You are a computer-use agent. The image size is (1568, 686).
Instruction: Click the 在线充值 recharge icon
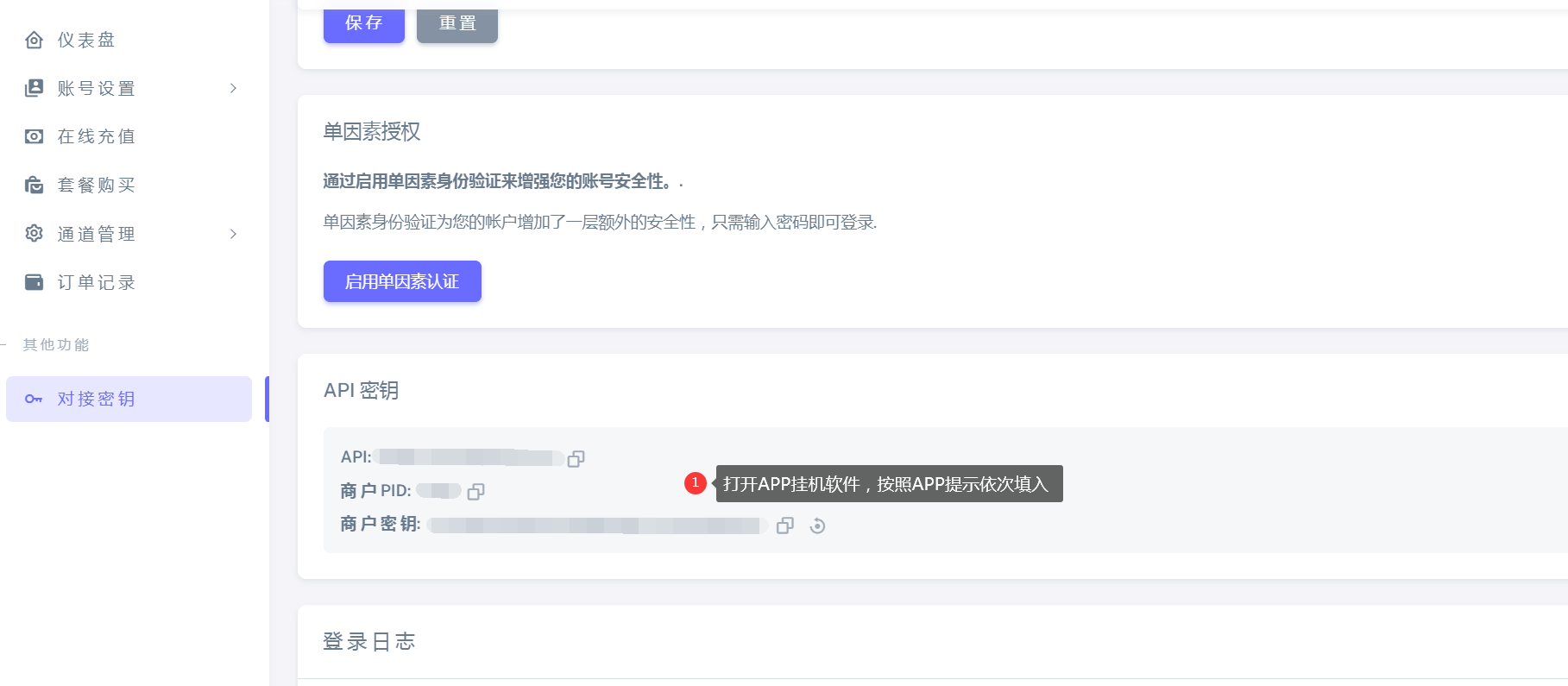point(34,136)
